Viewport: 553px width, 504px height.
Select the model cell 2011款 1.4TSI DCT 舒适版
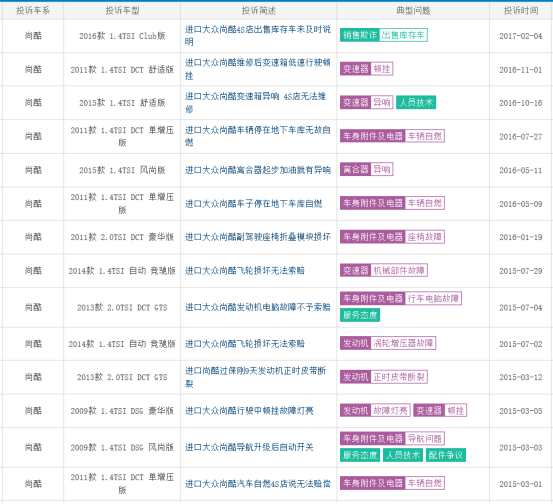[122, 69]
